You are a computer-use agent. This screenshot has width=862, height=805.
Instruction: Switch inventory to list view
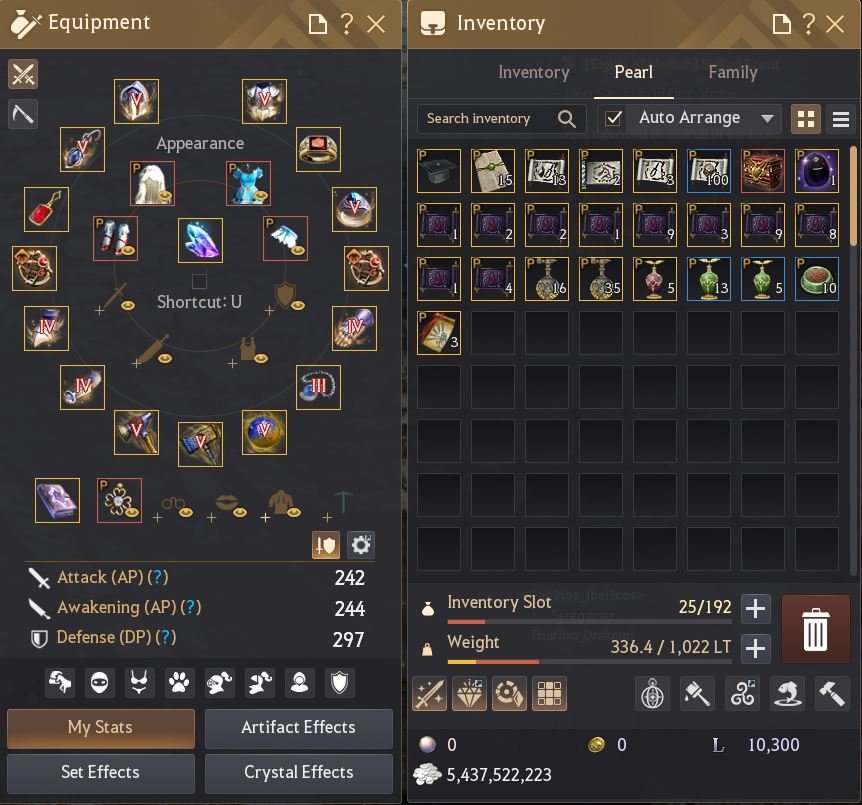tap(841, 119)
